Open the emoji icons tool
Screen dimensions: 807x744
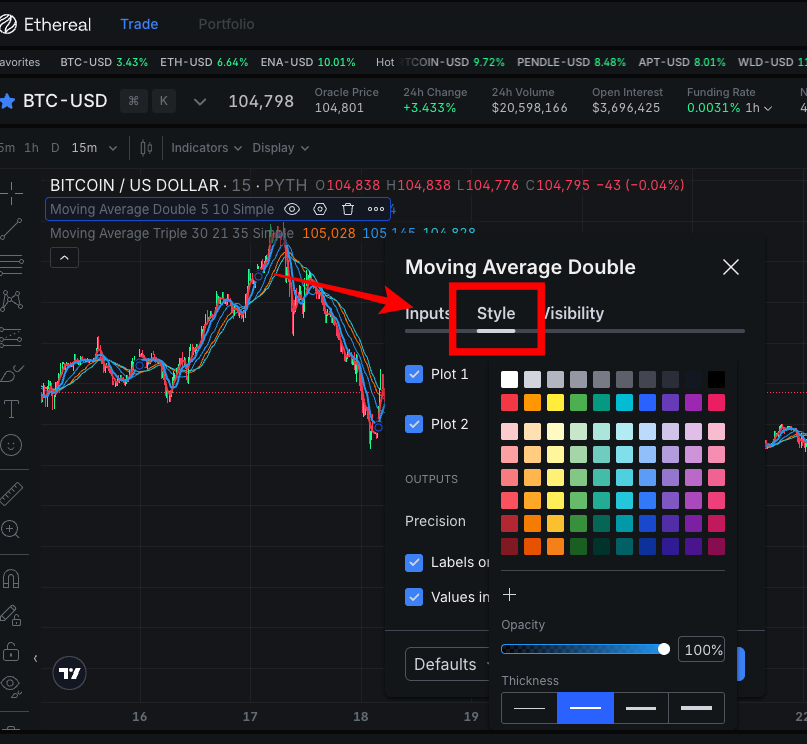(x=11, y=445)
